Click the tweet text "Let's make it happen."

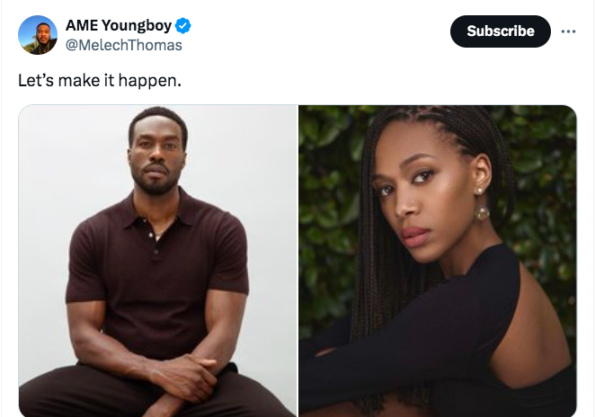tap(100, 80)
